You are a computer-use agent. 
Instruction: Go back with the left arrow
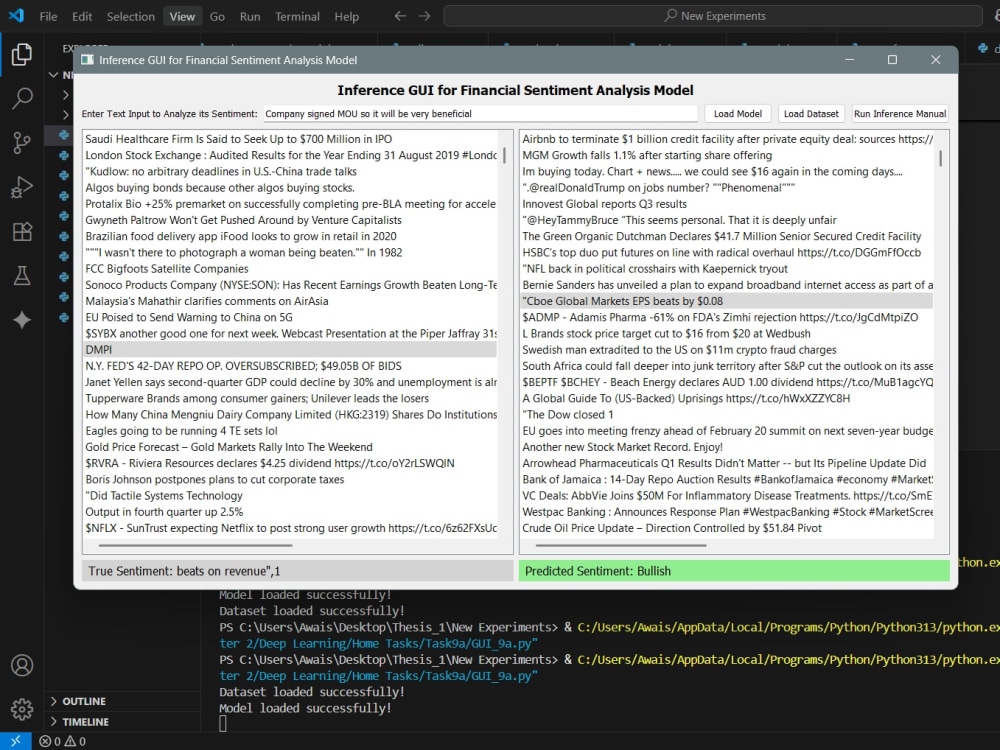click(x=400, y=16)
